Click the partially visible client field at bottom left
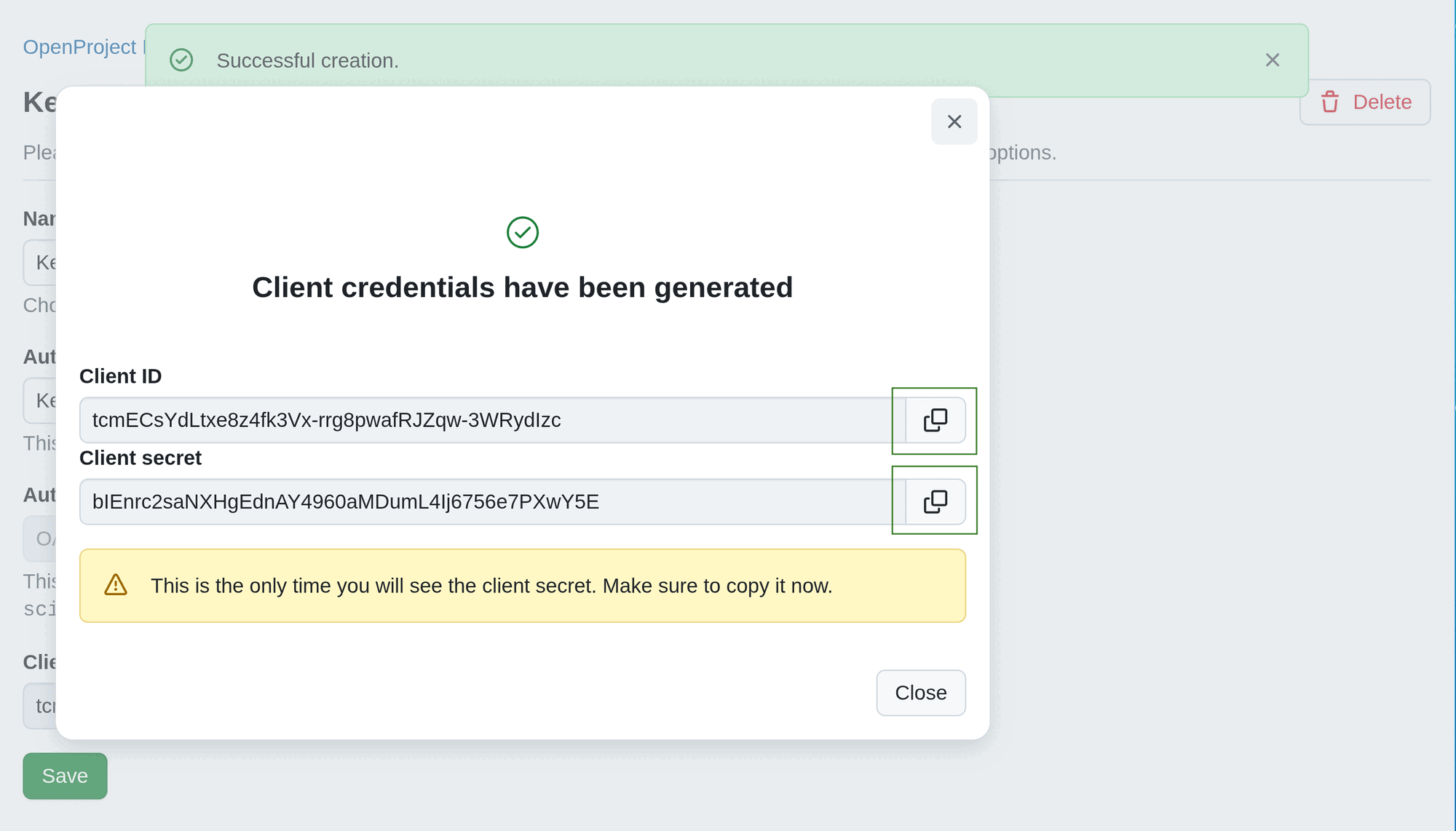The height and width of the screenshot is (831, 1456). [x=41, y=706]
